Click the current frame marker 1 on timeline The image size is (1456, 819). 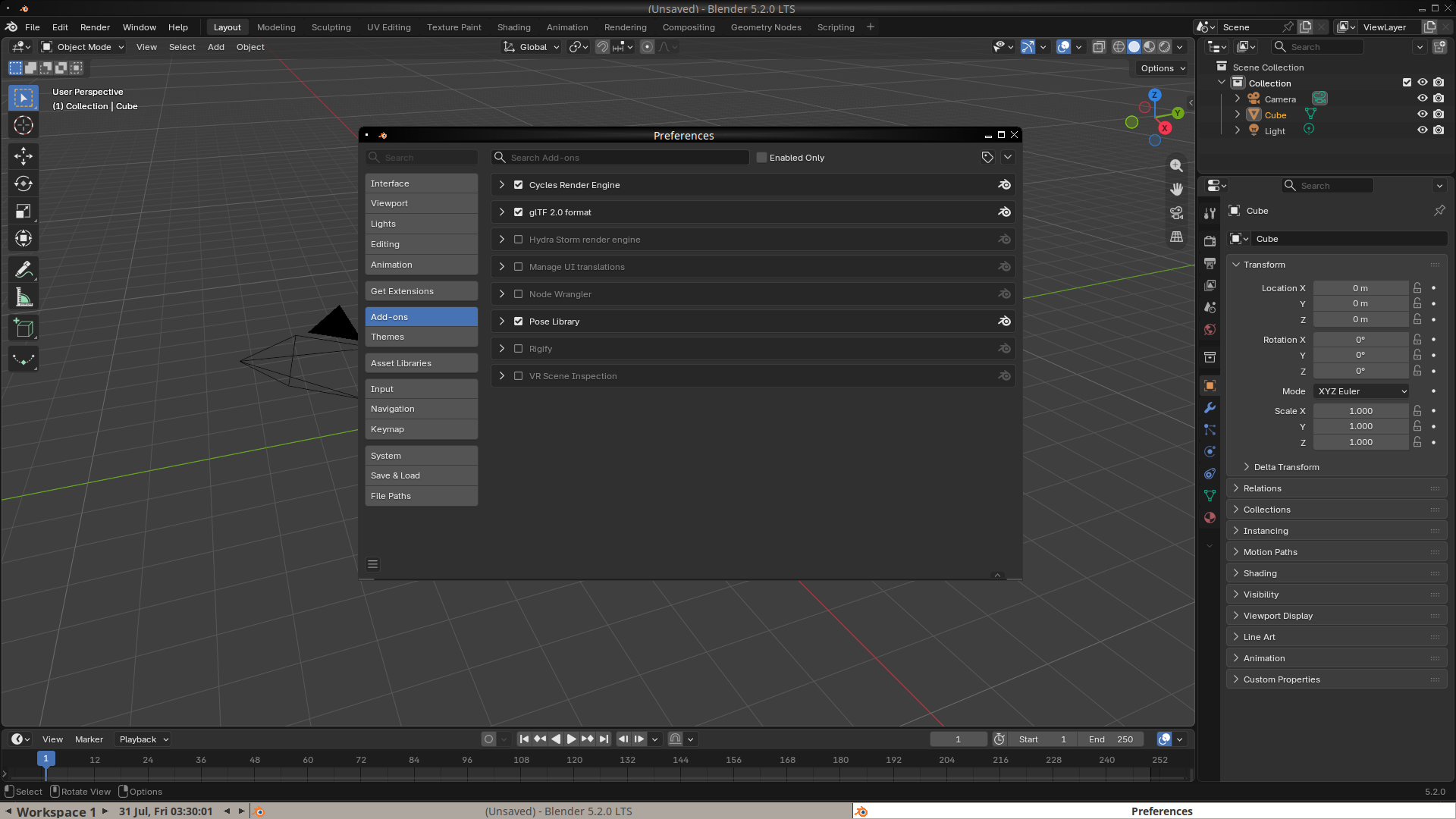pos(45,758)
